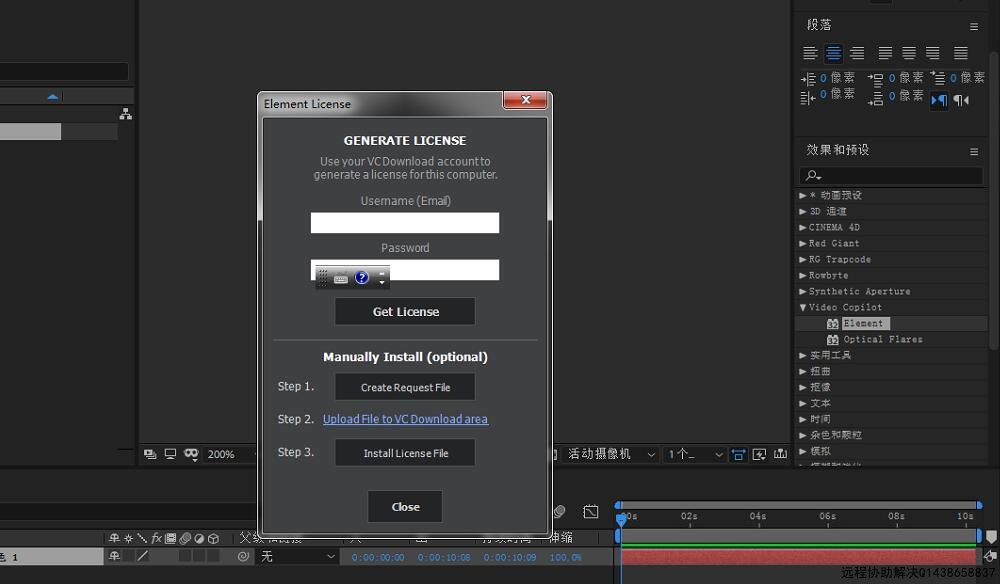Click the 04s mark on time ruler
This screenshot has width=1000, height=584.
point(758,516)
